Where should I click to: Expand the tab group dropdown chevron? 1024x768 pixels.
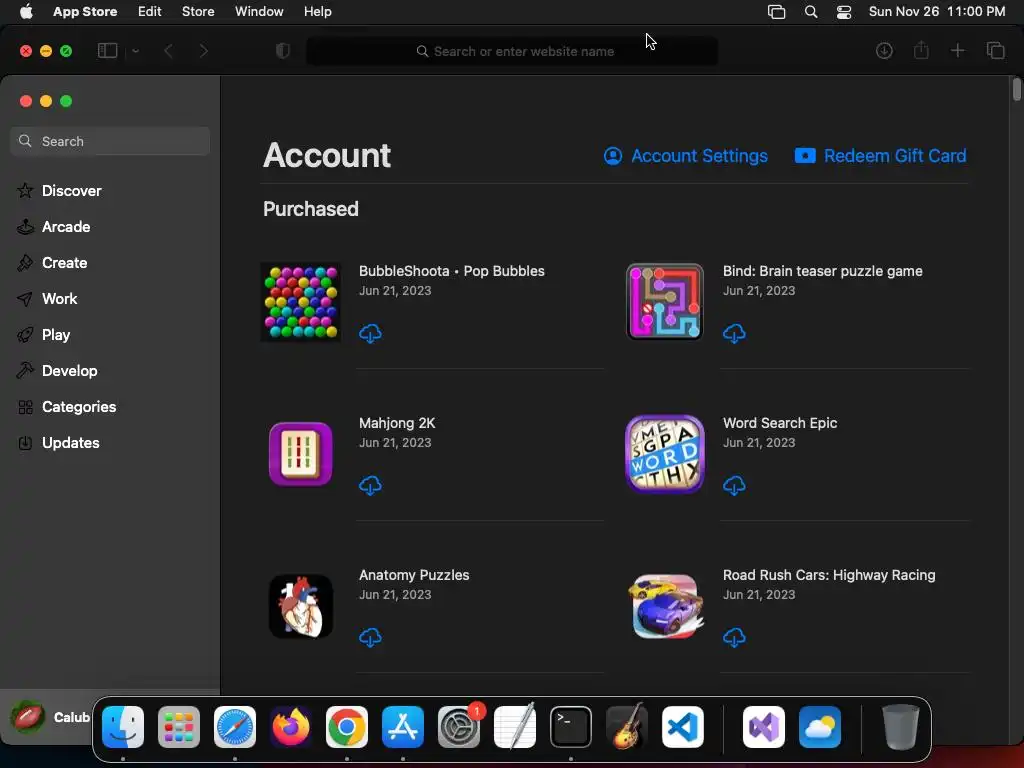[x=135, y=50]
